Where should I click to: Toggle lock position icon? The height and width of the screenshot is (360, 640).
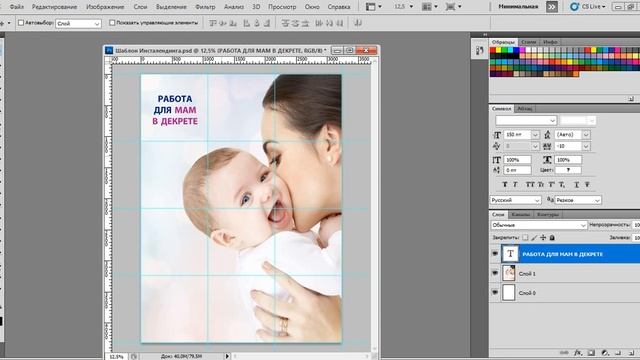tap(543, 237)
